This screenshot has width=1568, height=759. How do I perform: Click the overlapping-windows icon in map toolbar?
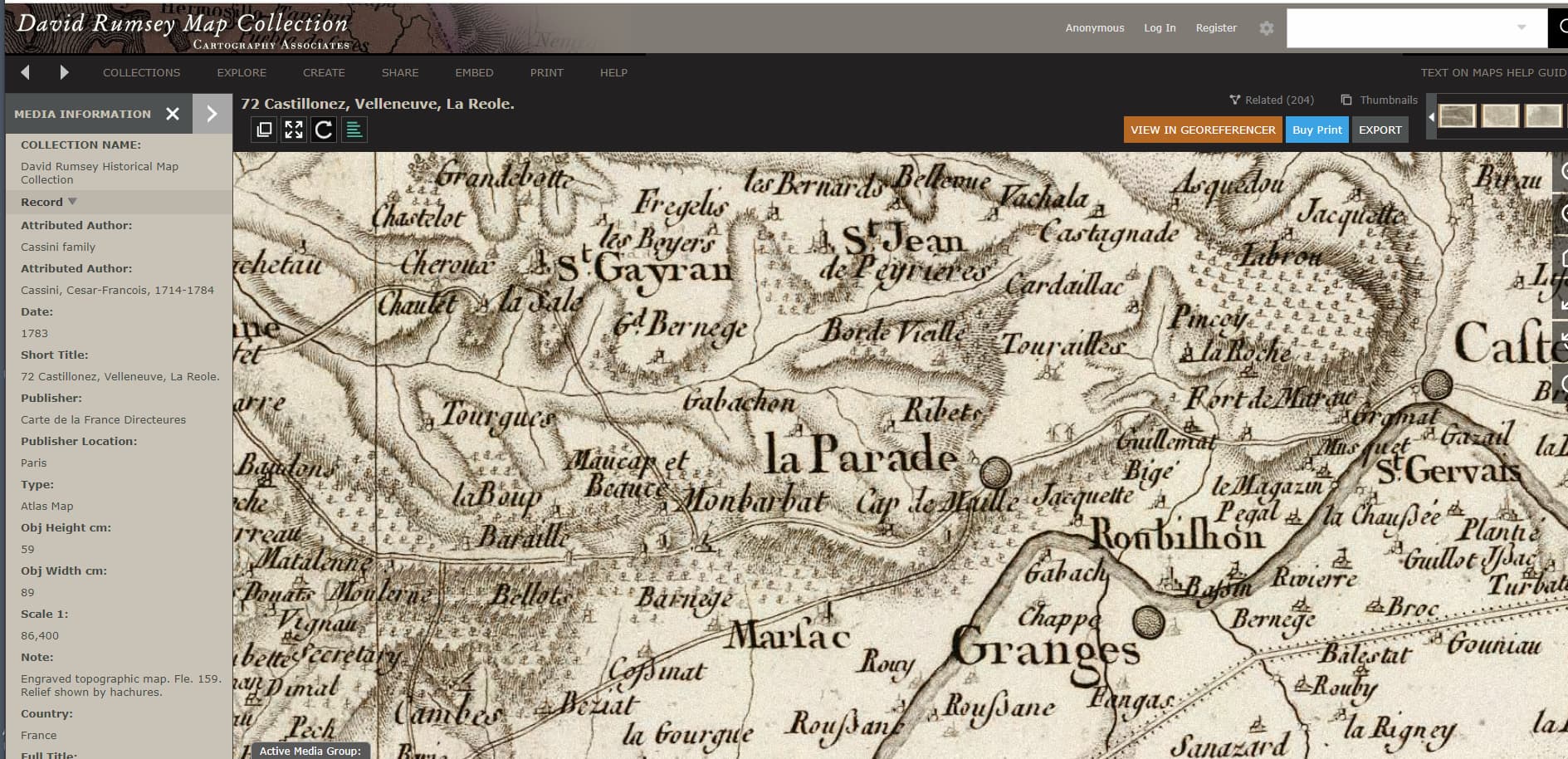pos(264,130)
